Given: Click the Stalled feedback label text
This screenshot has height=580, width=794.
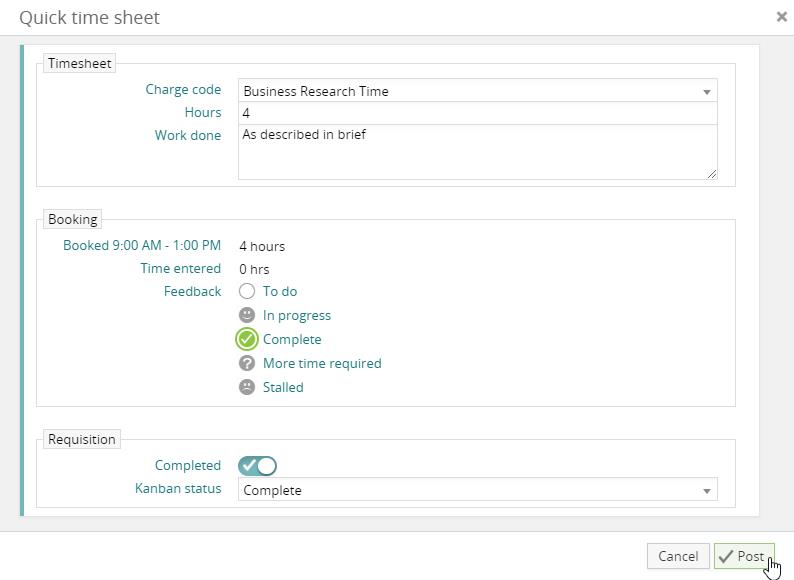Looking at the screenshot, I should click(x=283, y=387).
